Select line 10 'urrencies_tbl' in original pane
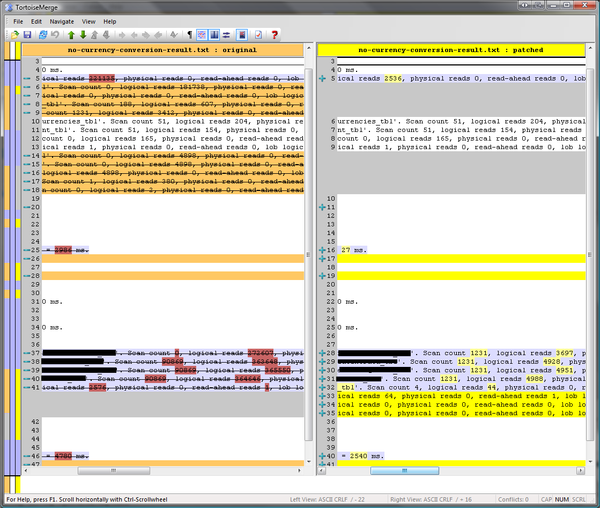This screenshot has height=508, width=600. coord(173,121)
